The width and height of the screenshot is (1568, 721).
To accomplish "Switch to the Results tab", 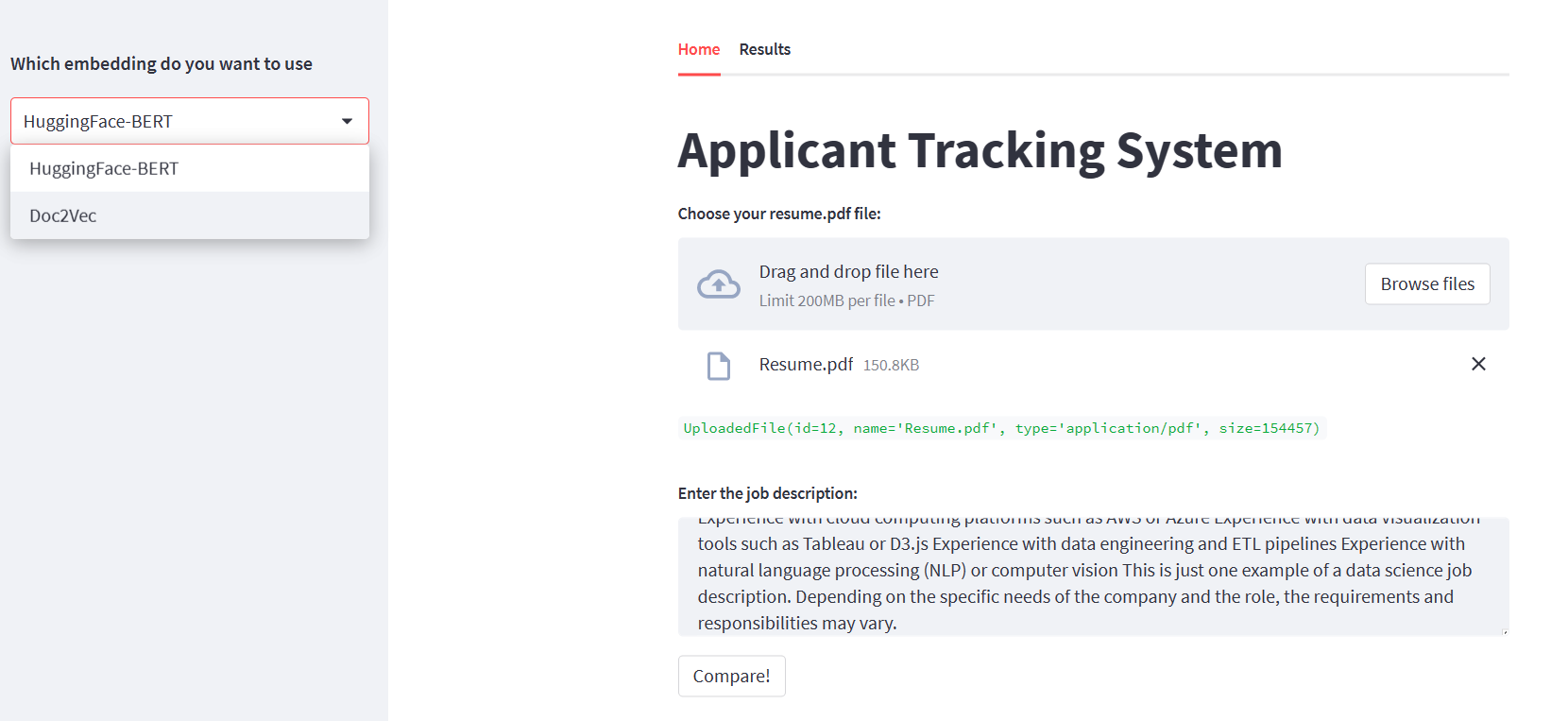I will [x=764, y=49].
